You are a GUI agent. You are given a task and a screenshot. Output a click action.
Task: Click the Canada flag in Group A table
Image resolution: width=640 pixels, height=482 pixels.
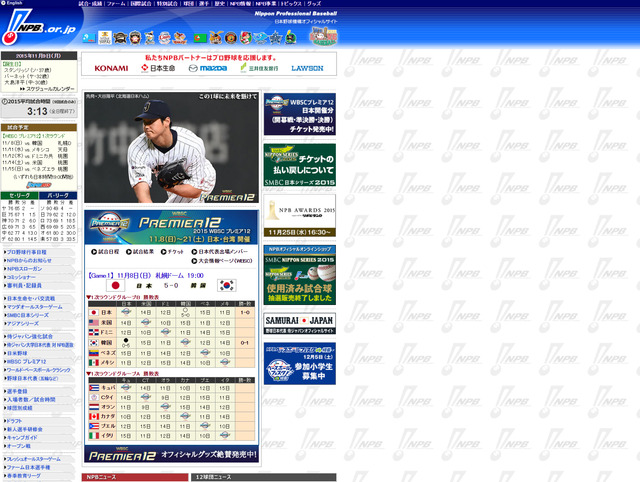(94, 416)
